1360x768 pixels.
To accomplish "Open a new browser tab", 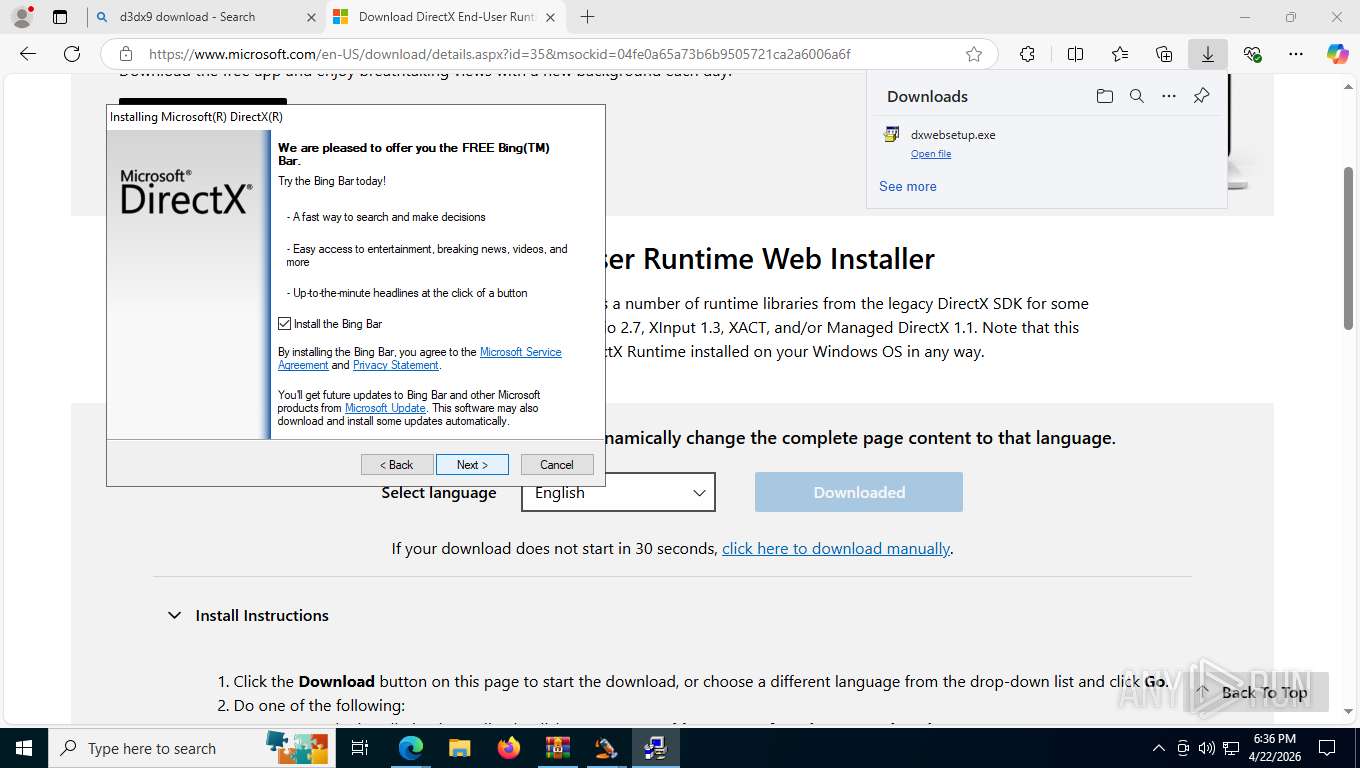I will point(588,17).
